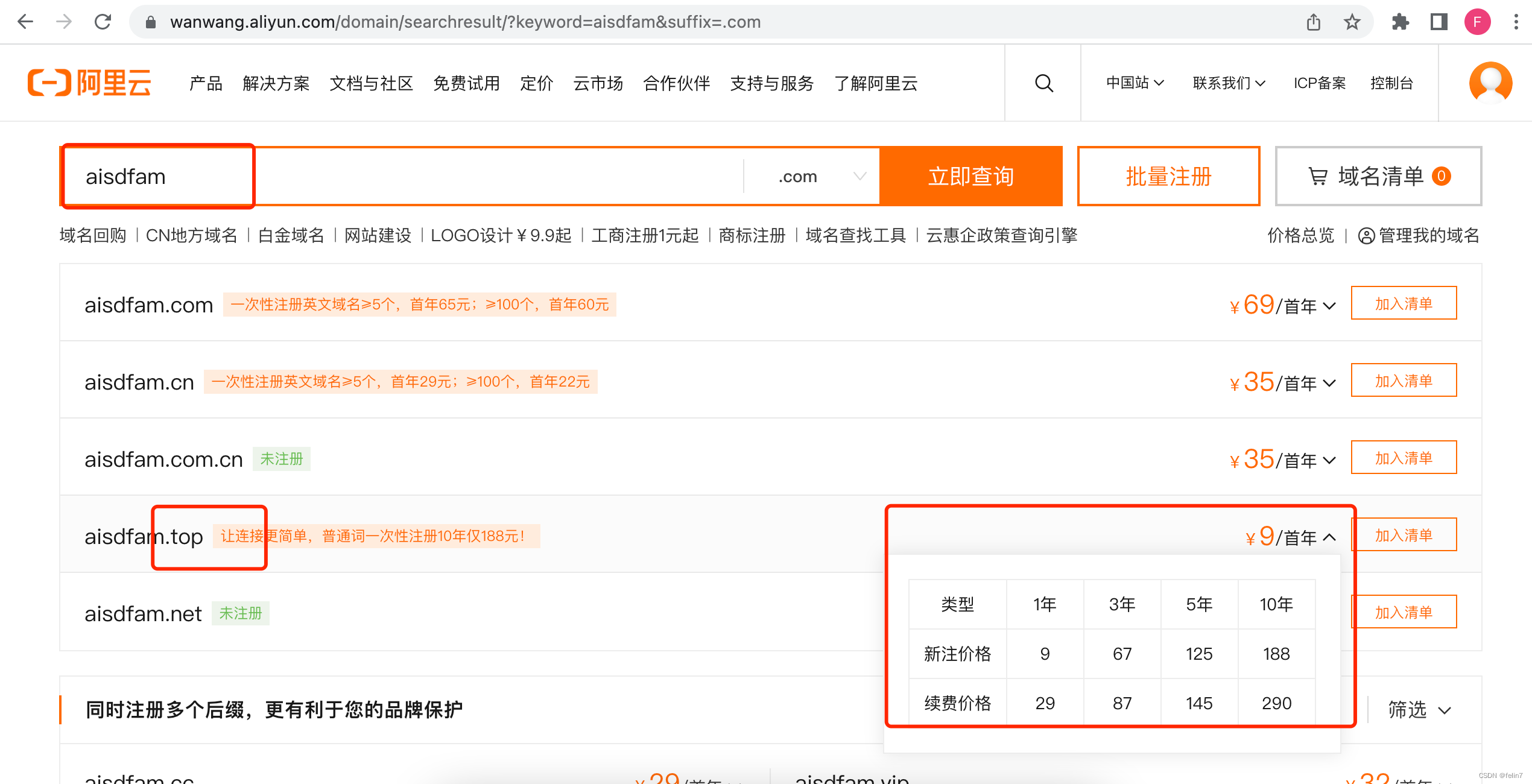The width and height of the screenshot is (1532, 784).
Task: Click the browser forward arrow
Action: [64, 22]
